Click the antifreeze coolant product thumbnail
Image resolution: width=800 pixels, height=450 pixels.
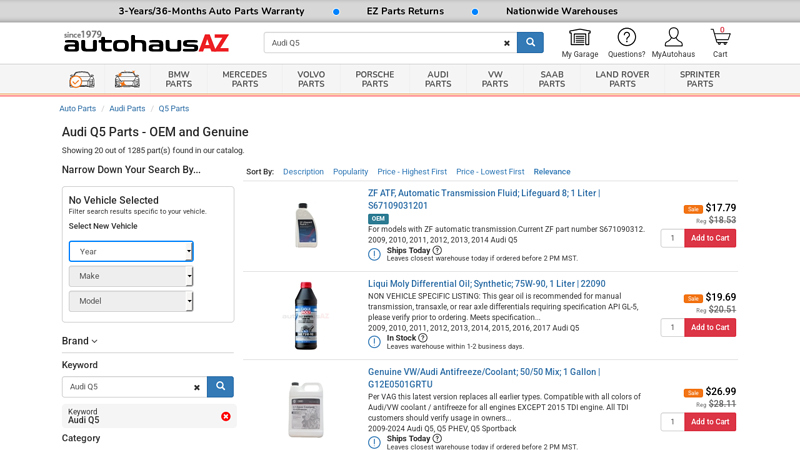pos(305,409)
